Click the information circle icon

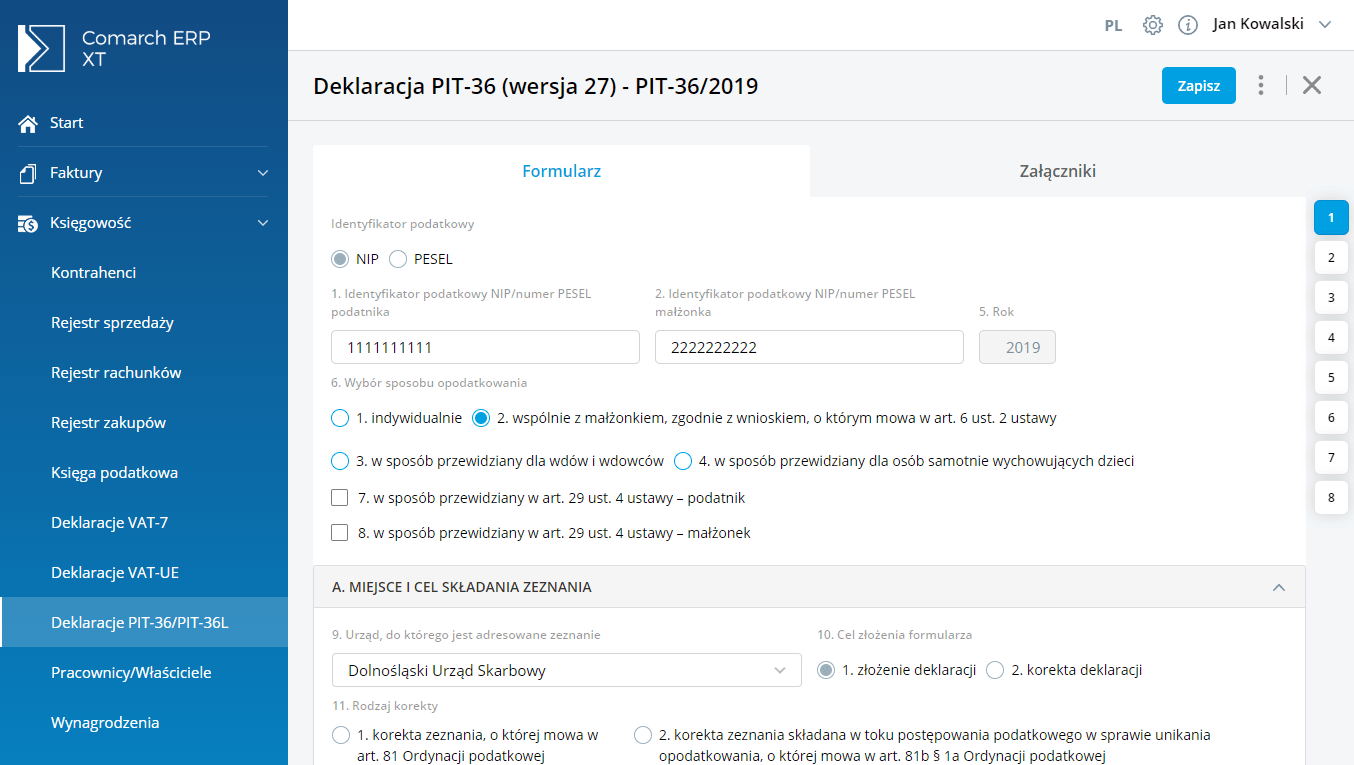point(1188,25)
